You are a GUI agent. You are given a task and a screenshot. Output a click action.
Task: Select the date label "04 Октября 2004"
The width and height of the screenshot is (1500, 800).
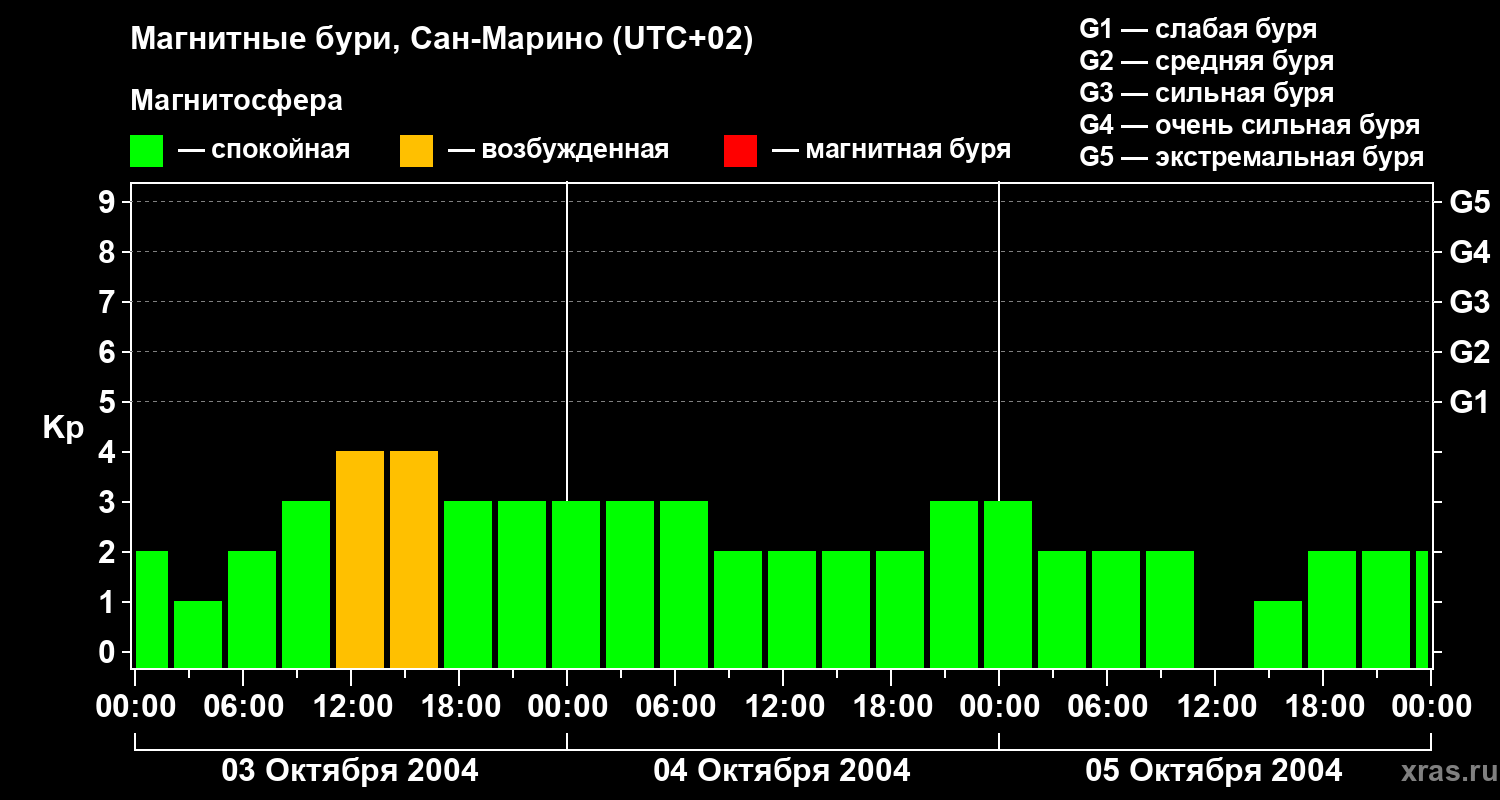[x=782, y=771]
